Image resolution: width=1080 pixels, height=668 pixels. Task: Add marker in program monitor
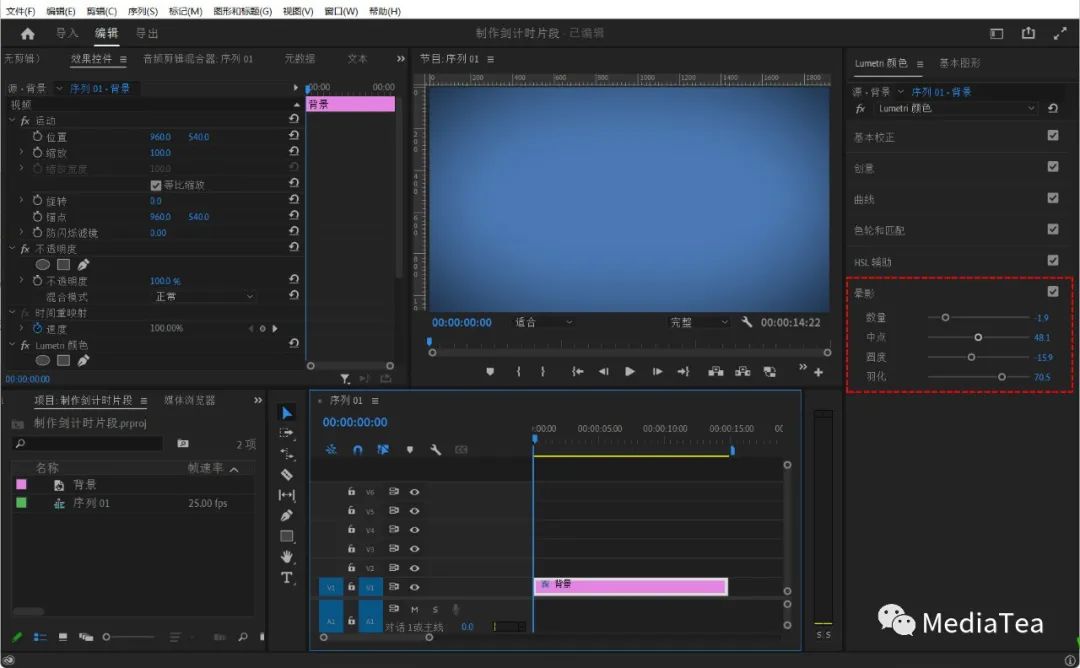coord(490,371)
